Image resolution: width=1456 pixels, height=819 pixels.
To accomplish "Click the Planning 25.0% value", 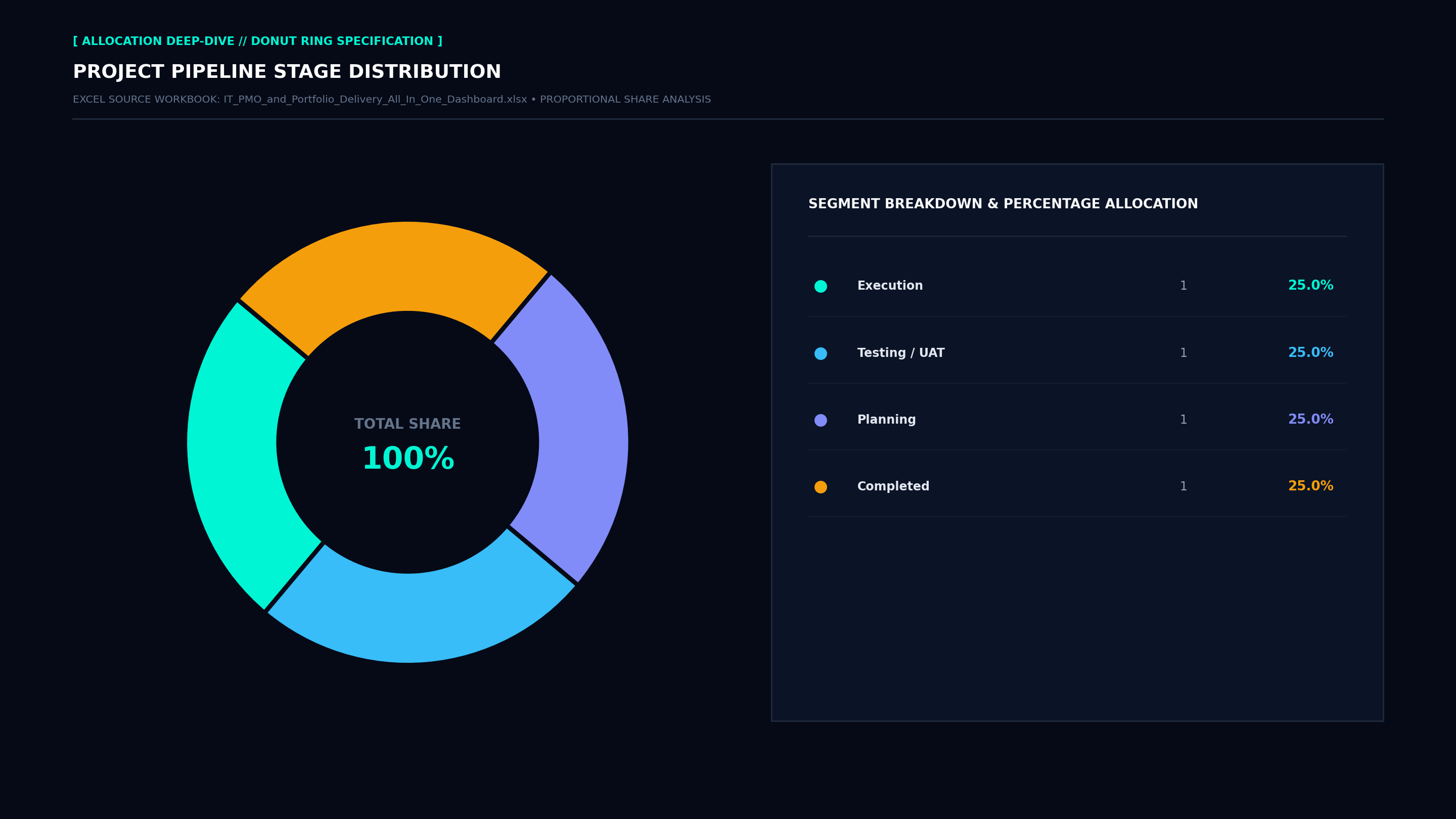I will [x=1310, y=420].
